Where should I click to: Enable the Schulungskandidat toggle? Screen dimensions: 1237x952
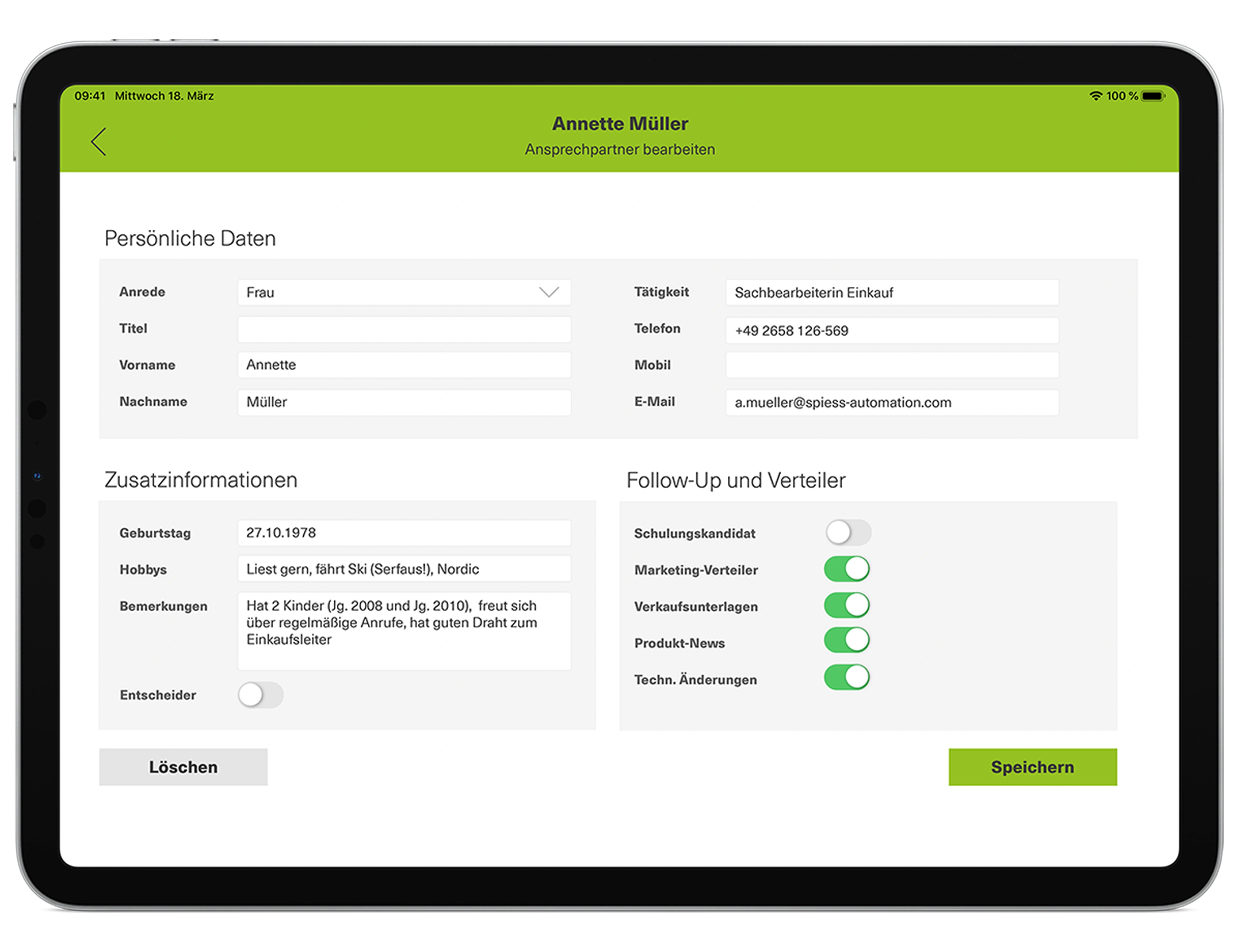(848, 532)
